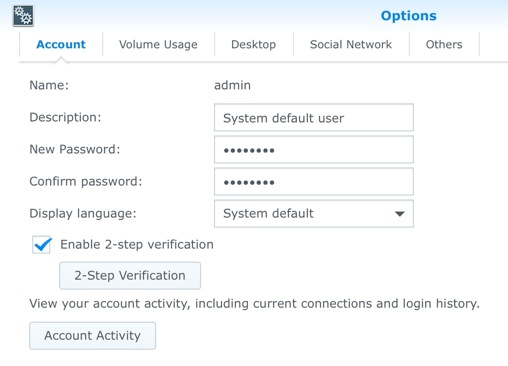Click the admin name value
508x366 pixels.
point(232,85)
